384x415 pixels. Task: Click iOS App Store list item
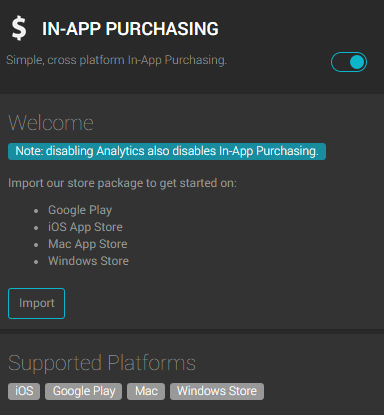tap(85, 227)
